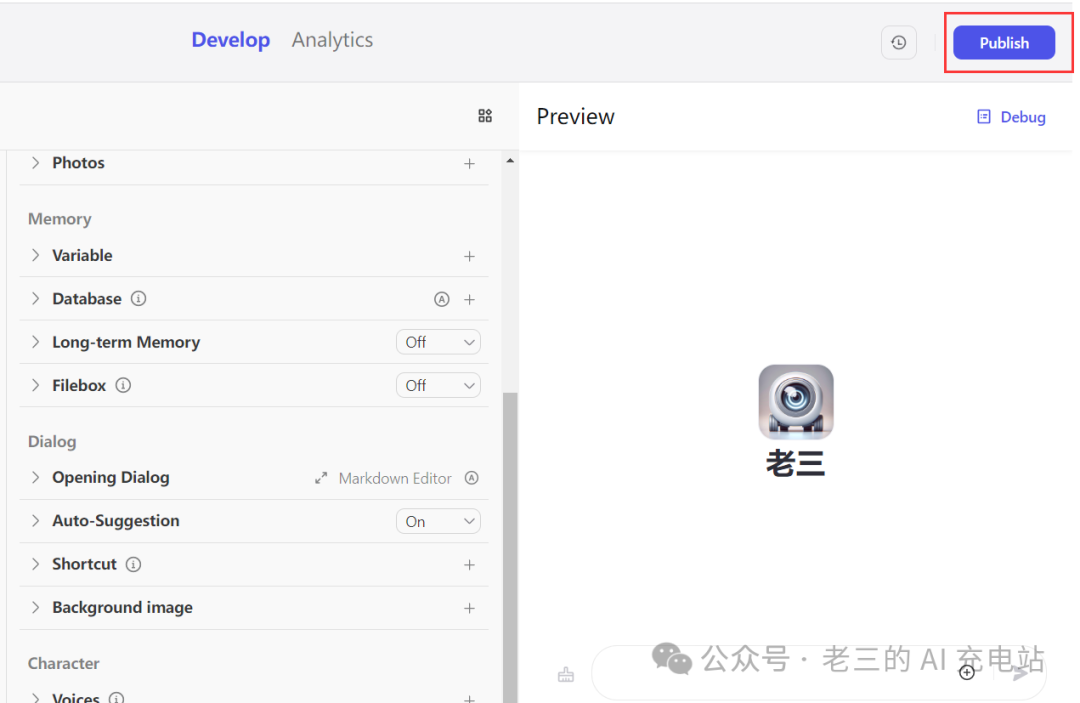Click the vertical scrollbar thumb of the left panel
This screenshot has width=1080, height=703.
(510, 547)
